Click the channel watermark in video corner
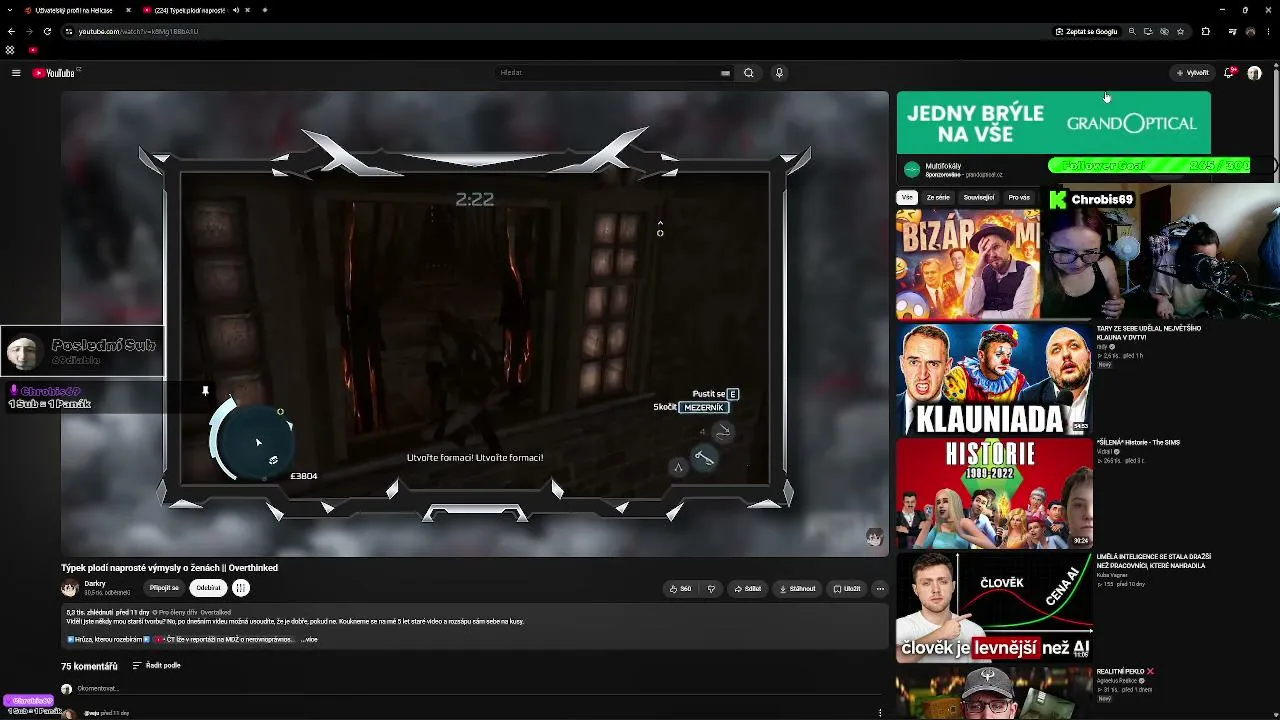 point(874,537)
